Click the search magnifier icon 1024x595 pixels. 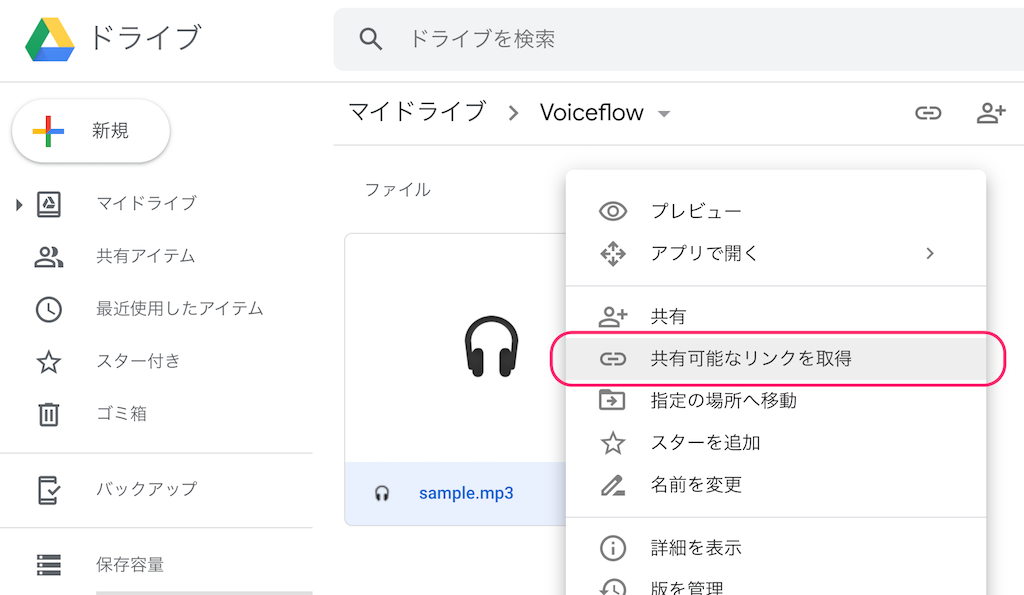[x=370, y=39]
